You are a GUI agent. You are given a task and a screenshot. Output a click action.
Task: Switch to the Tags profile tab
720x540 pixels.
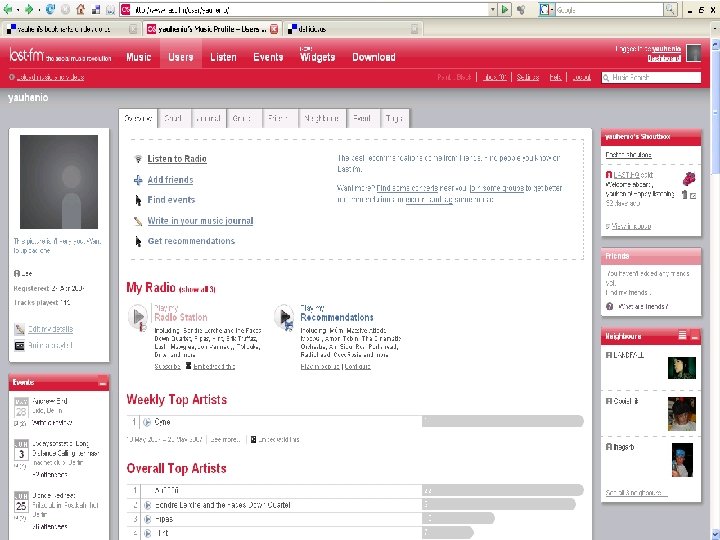[394, 118]
